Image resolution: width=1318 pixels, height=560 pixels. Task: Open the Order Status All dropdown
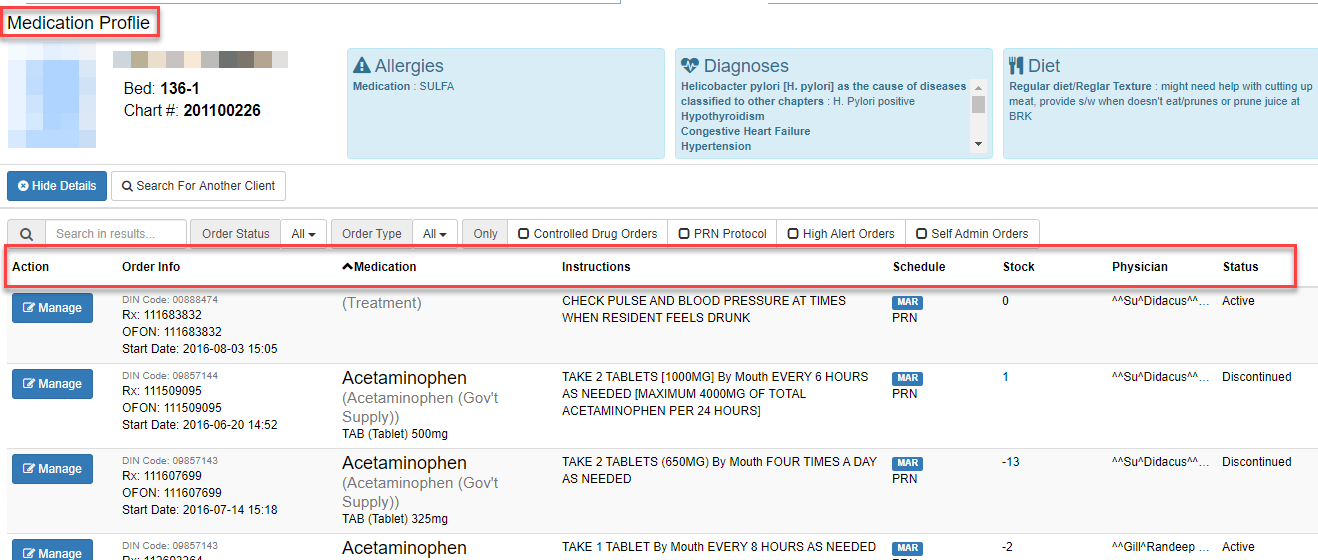point(303,234)
